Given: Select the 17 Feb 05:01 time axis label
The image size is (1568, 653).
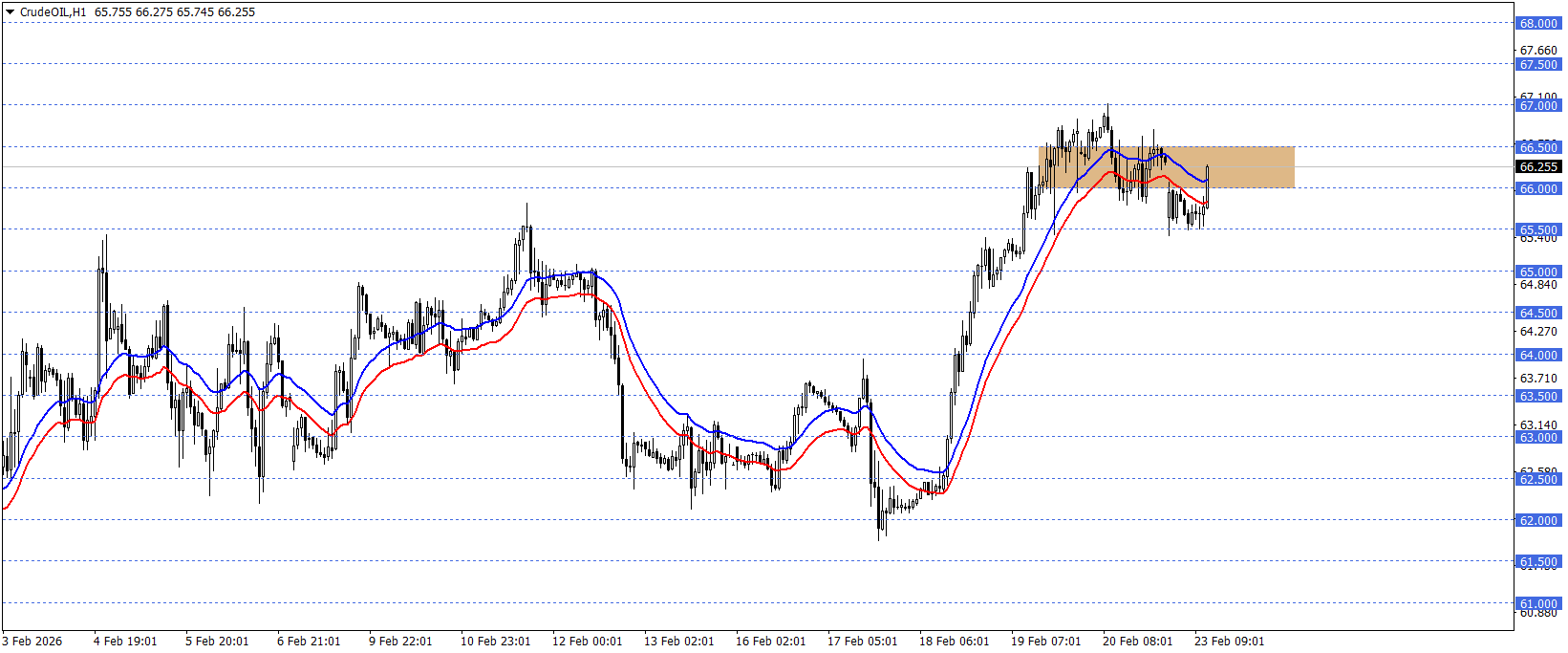Looking at the screenshot, I should 862,641.
